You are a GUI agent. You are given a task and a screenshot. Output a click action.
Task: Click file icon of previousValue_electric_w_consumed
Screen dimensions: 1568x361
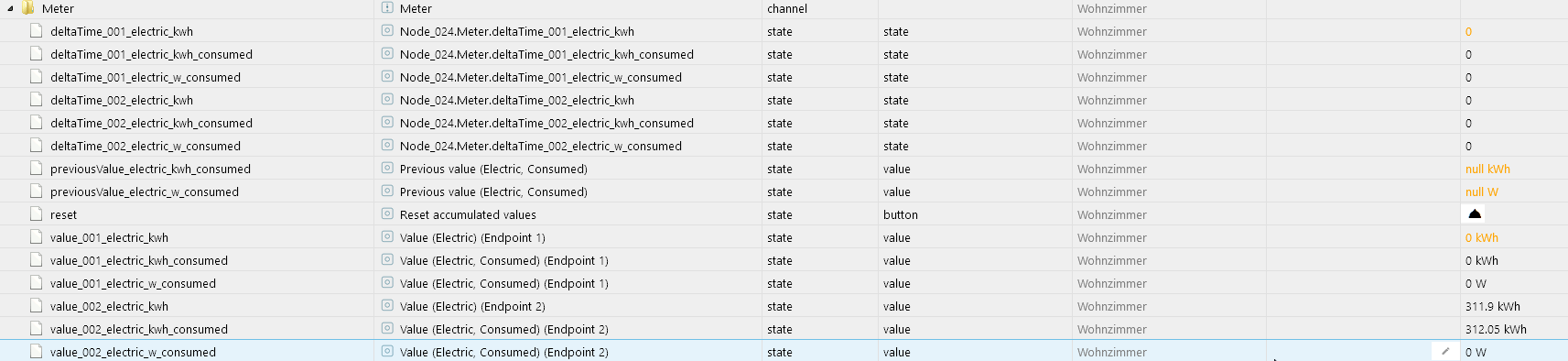pos(37,191)
